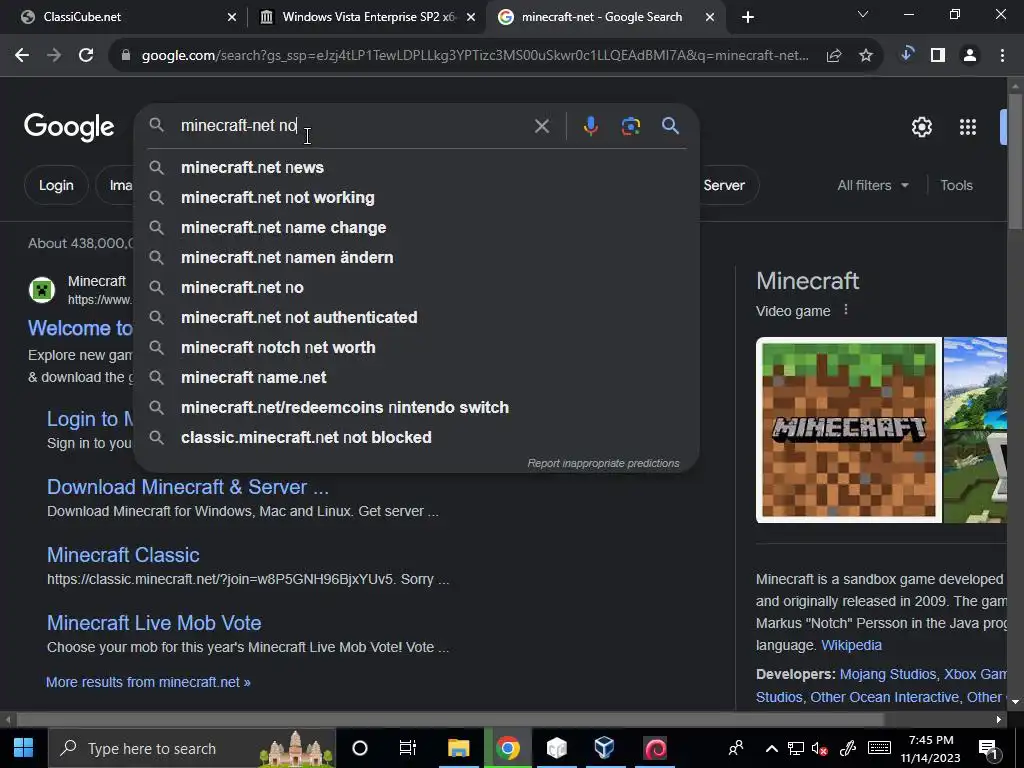Viewport: 1024px width, 768px height.
Task: Open VirtualBox cube icon in taskbar
Action: (x=605, y=748)
